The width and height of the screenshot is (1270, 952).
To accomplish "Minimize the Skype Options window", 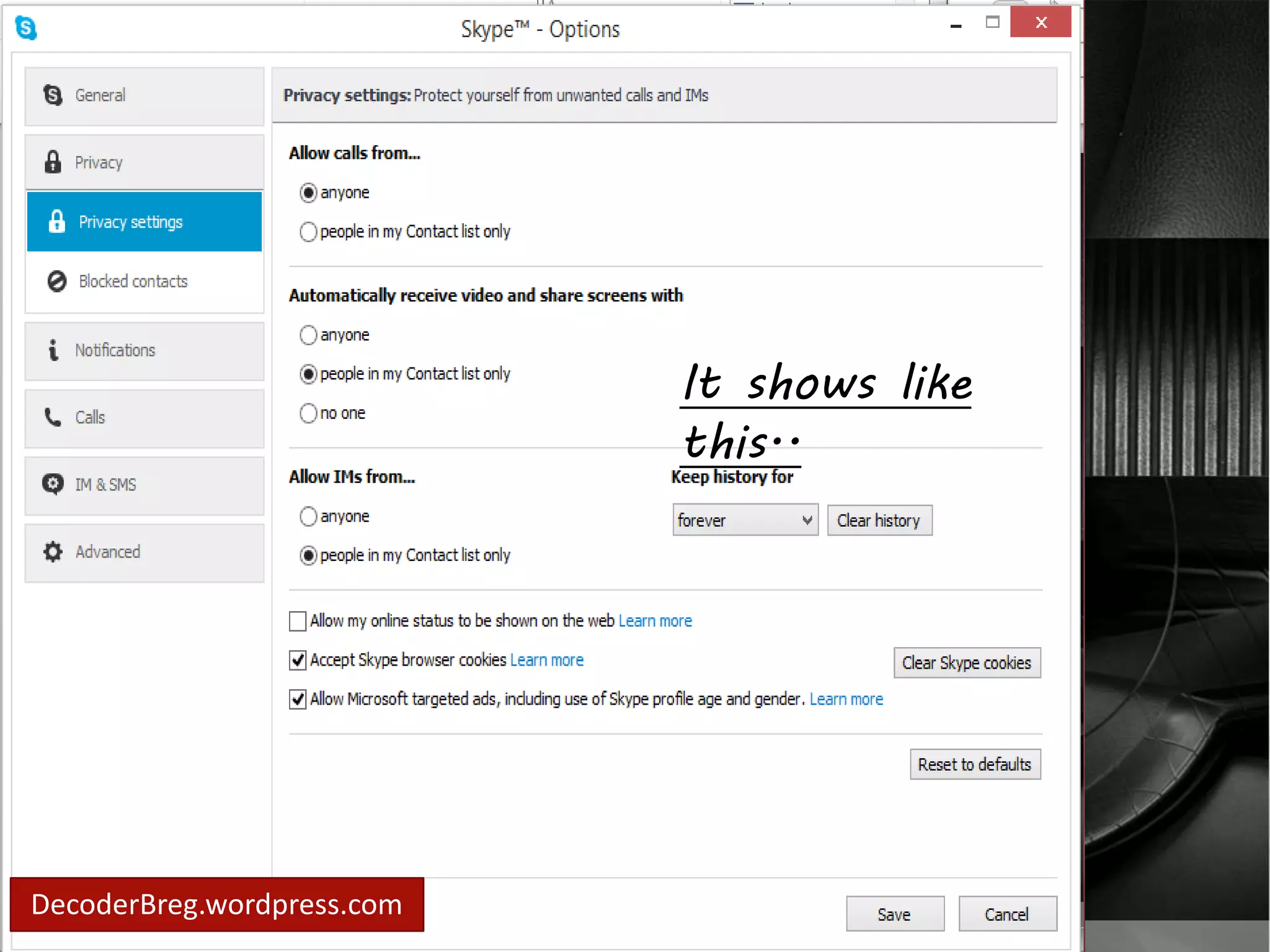I will pyautogui.click(x=956, y=26).
